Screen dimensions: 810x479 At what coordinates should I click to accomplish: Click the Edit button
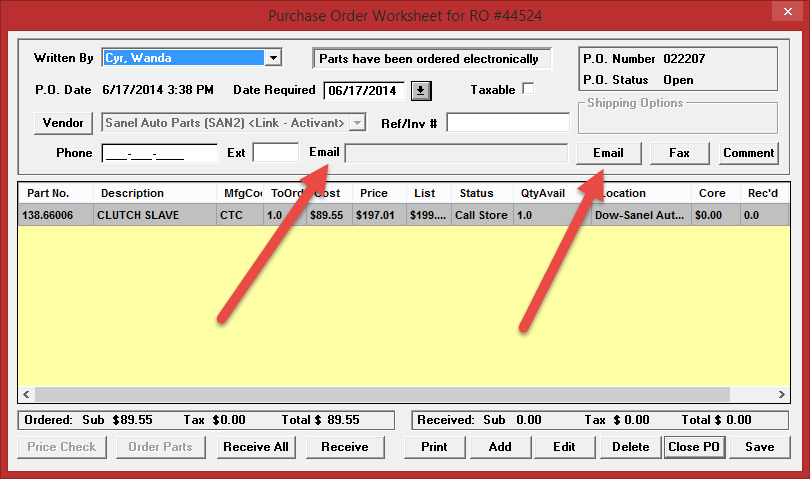click(x=564, y=447)
